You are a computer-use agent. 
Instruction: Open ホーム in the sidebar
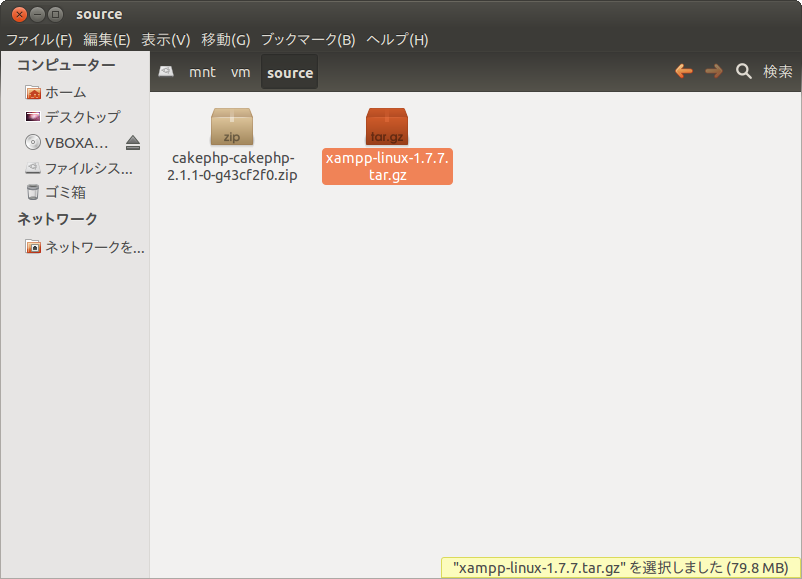(x=65, y=93)
